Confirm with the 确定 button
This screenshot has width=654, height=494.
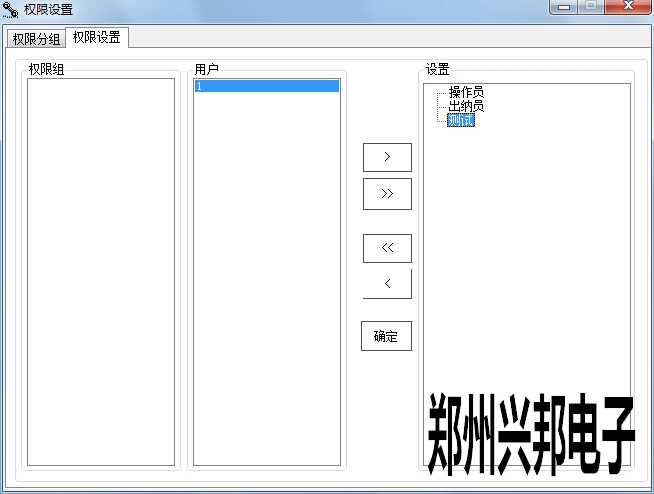(386, 336)
